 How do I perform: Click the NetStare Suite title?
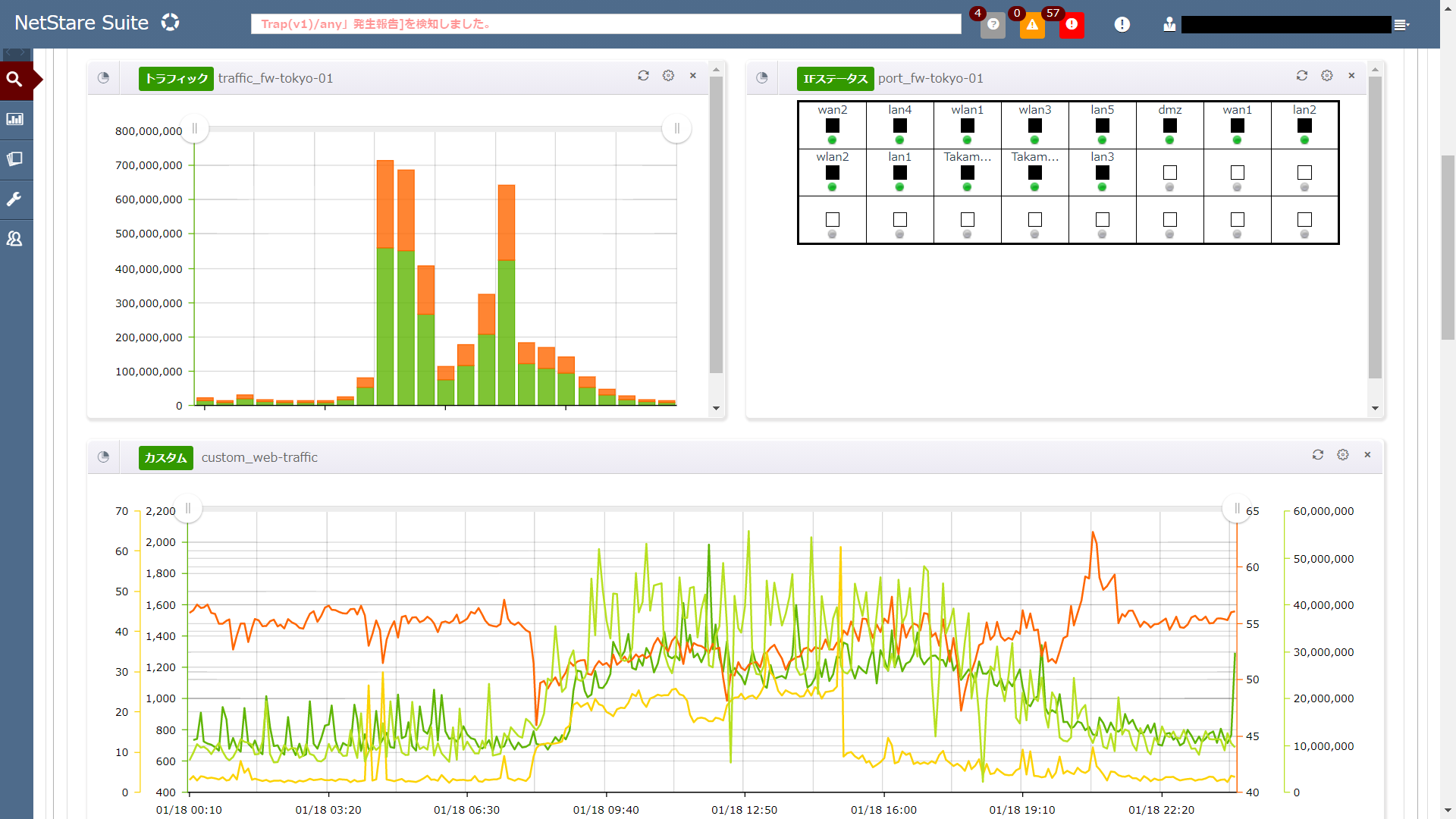pyautogui.click(x=82, y=23)
